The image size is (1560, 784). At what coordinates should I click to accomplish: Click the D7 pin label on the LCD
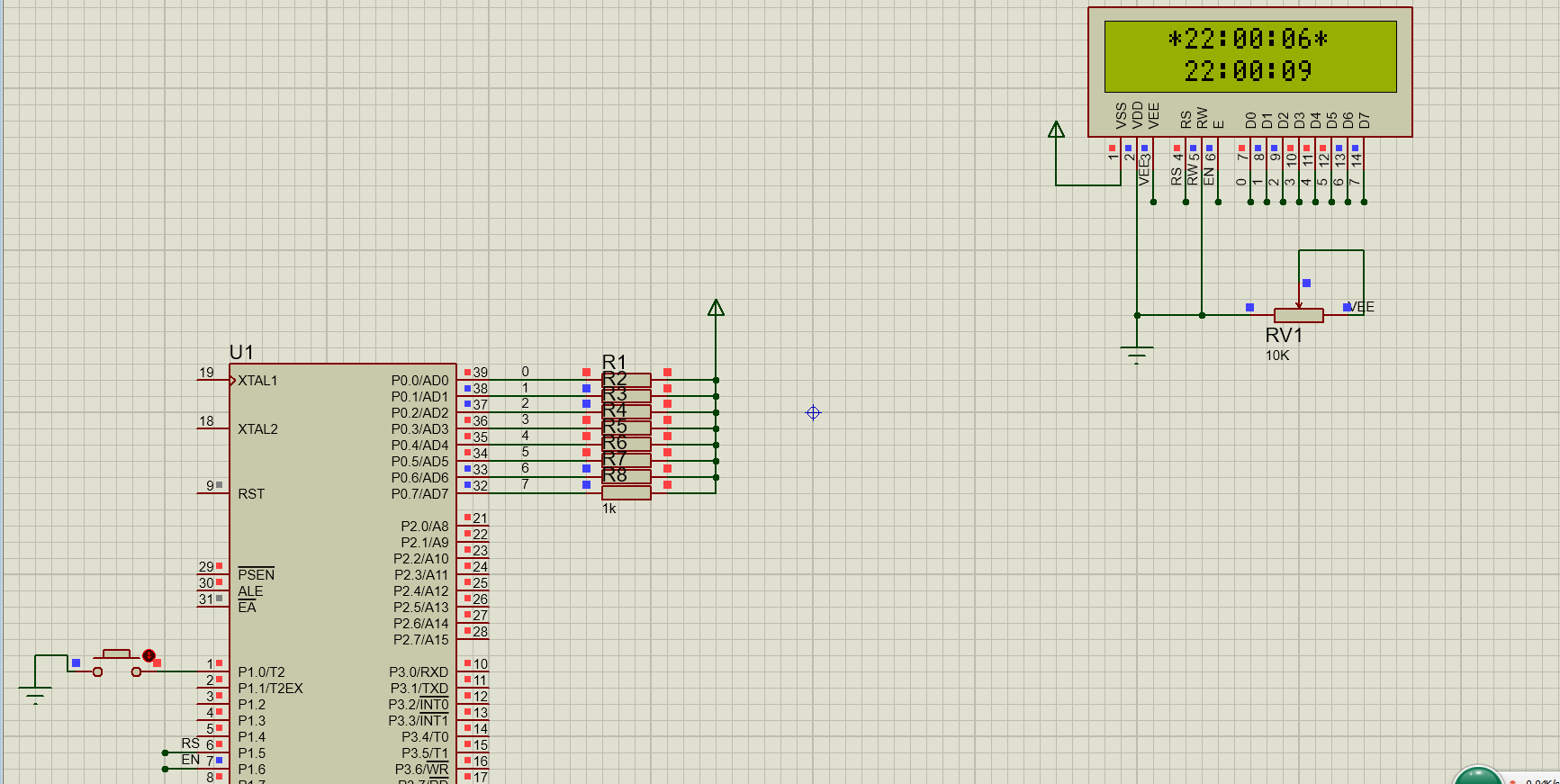point(1364,121)
